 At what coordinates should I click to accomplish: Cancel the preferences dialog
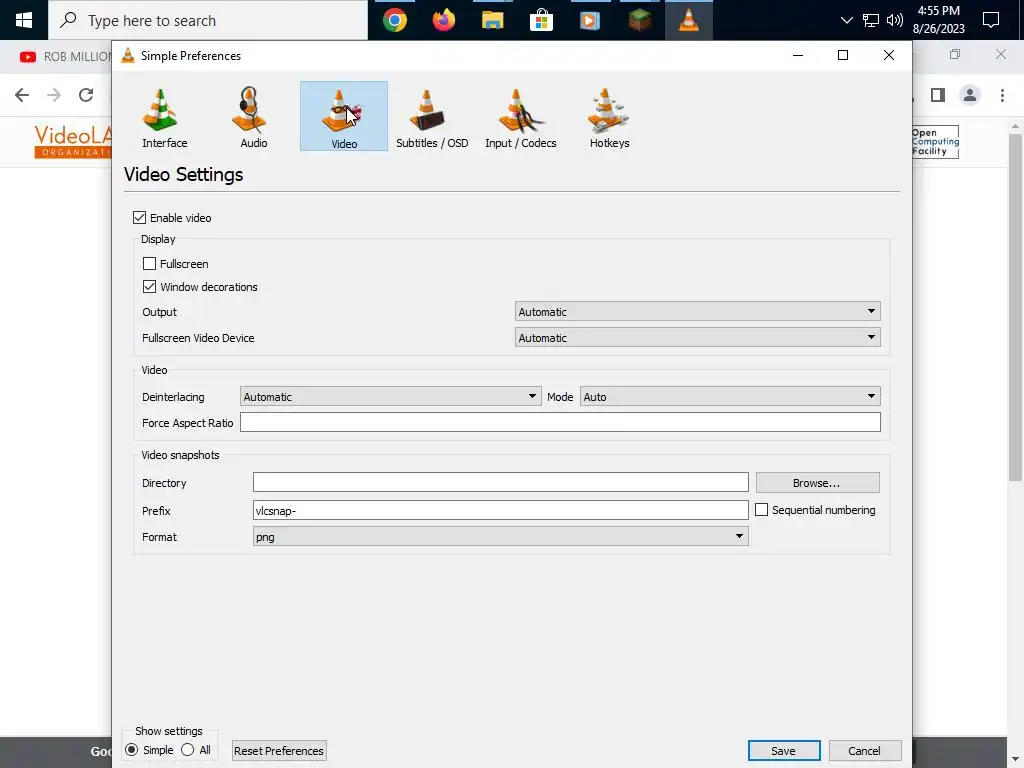click(x=865, y=751)
